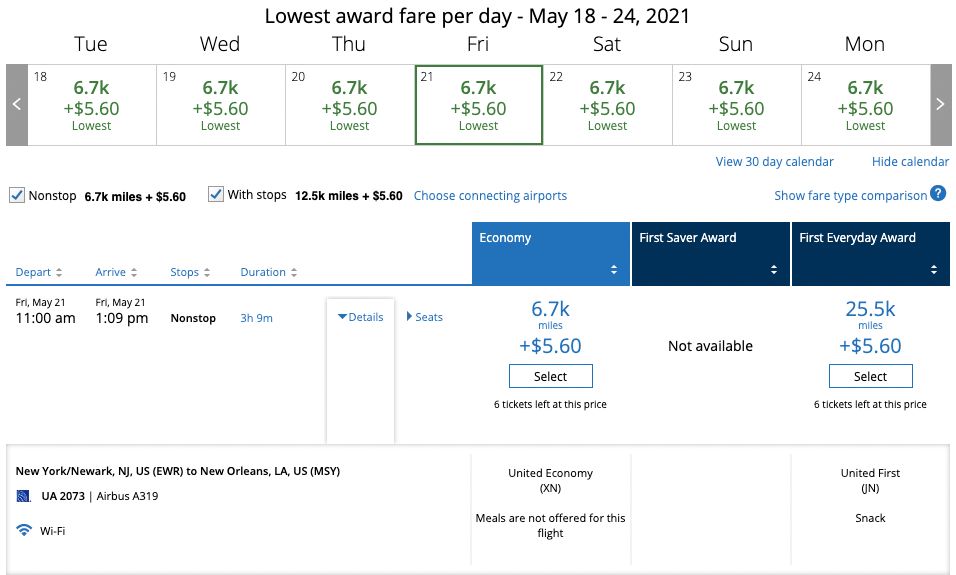Sort flights by Depart column arrows
The width and height of the screenshot is (956, 575).
point(59,273)
